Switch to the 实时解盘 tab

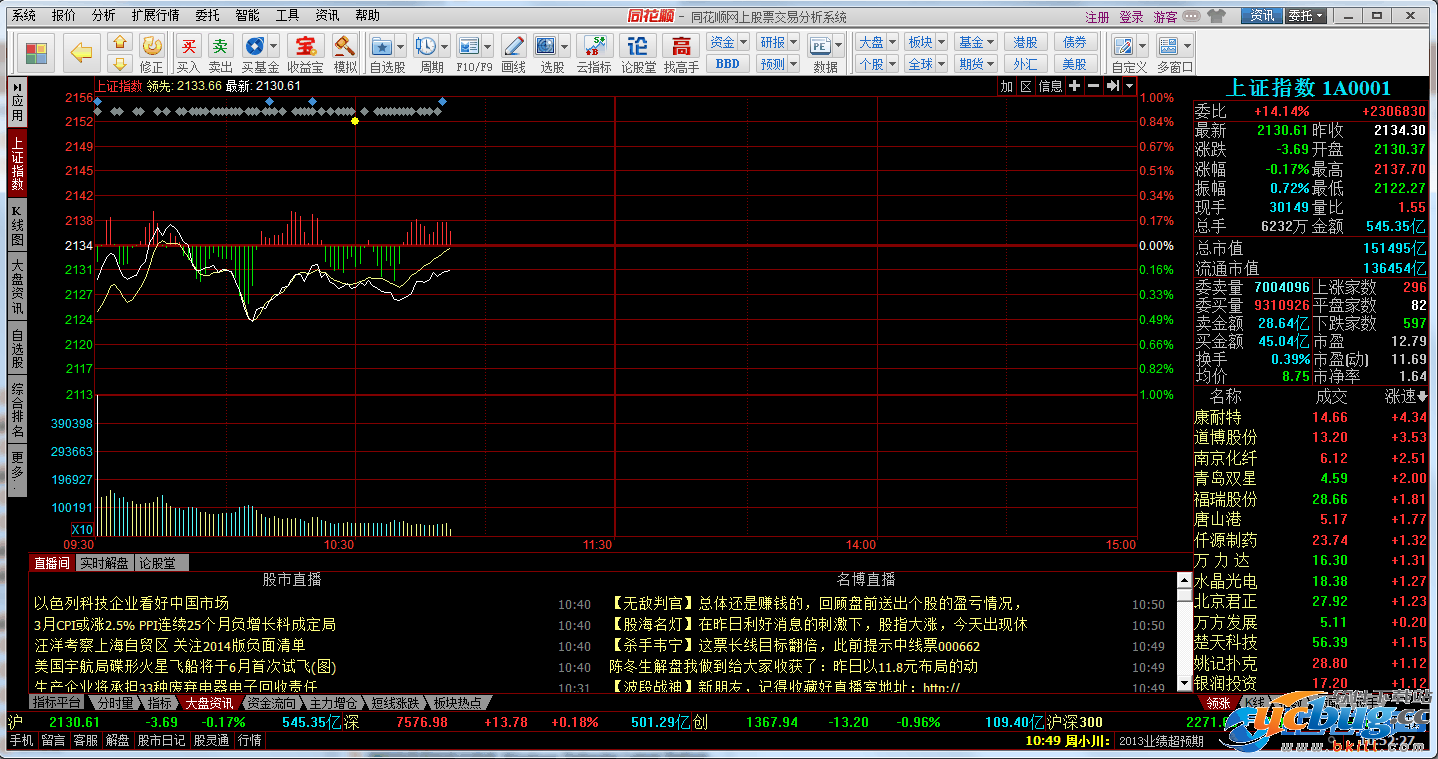[104, 563]
